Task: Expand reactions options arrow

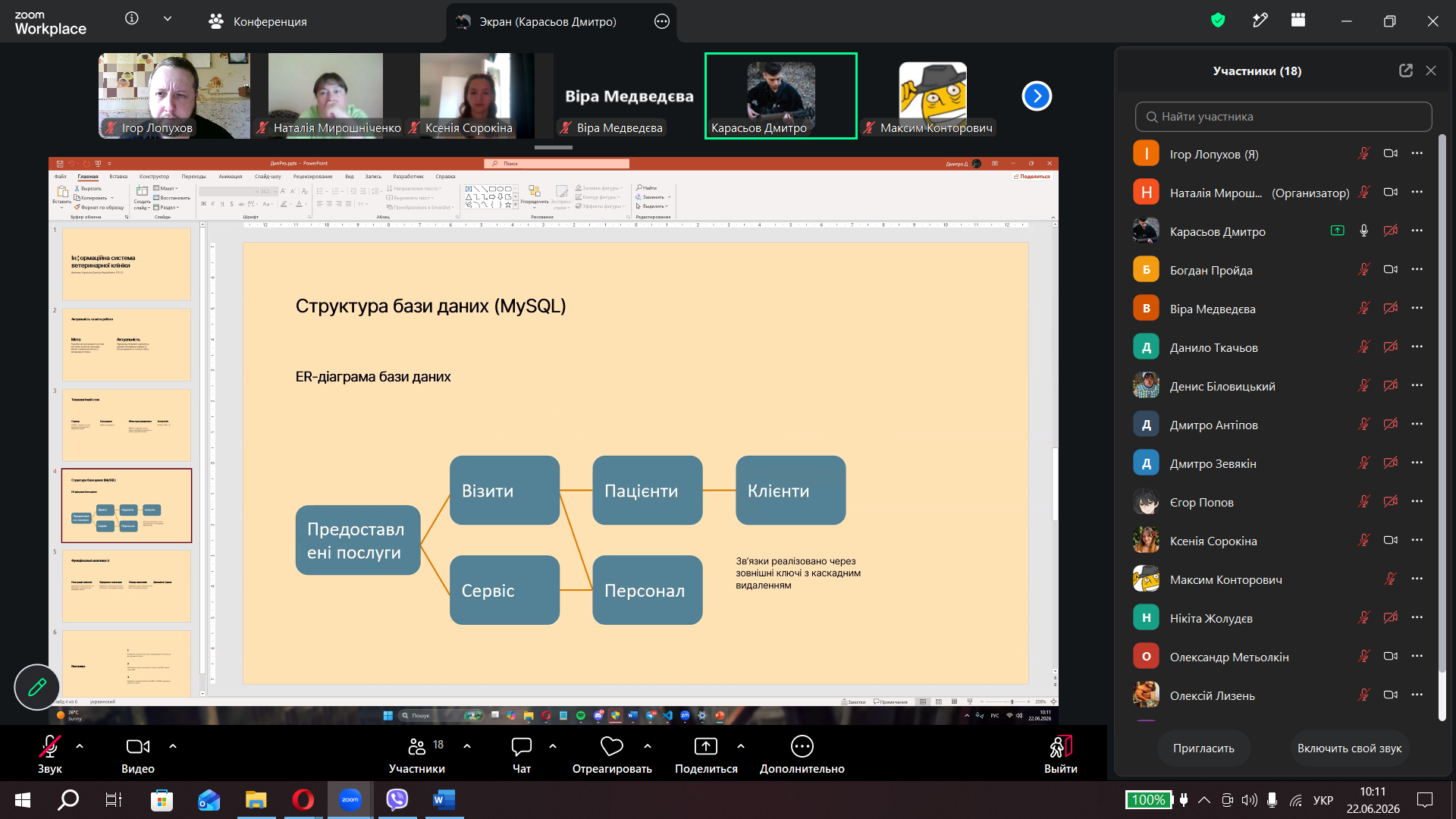Action: coord(648,747)
